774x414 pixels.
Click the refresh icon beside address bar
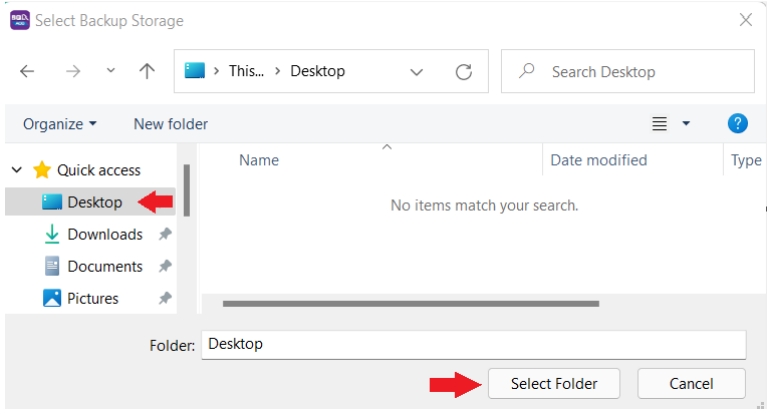pyautogui.click(x=463, y=72)
